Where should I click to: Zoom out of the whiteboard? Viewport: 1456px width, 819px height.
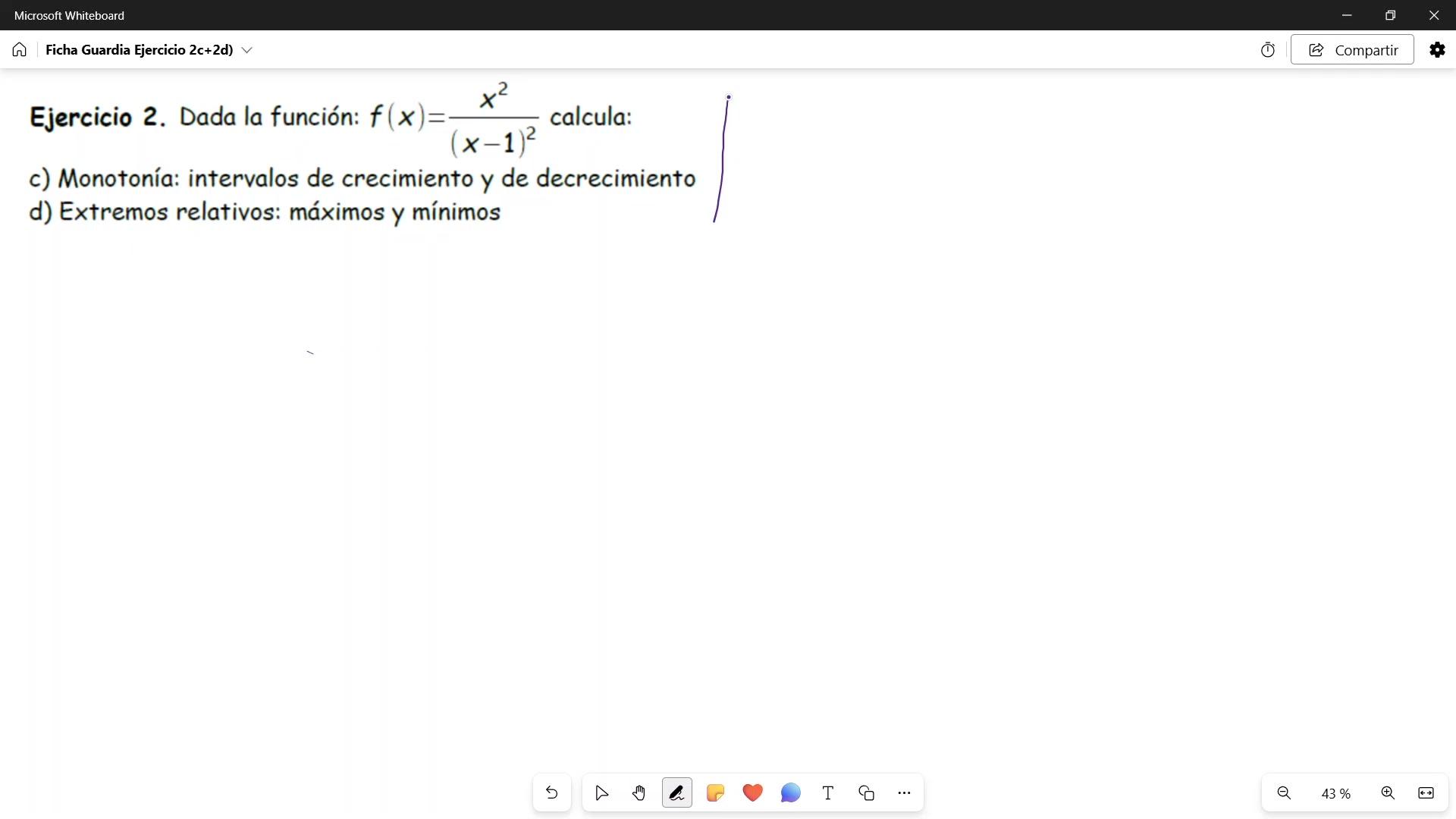pos(1284,793)
